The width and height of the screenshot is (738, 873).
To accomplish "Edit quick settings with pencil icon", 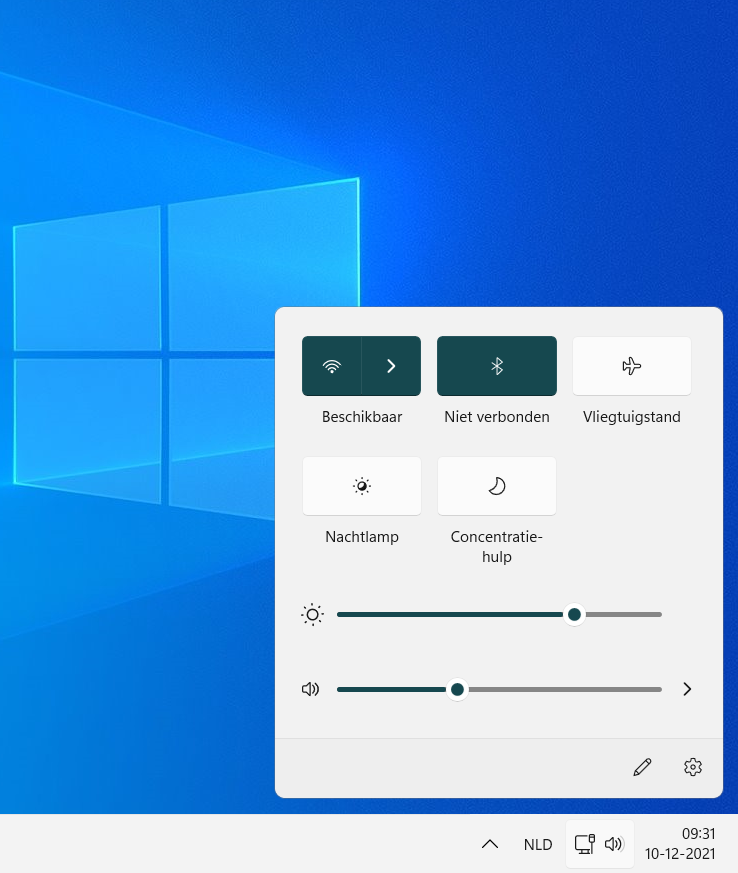I will pyautogui.click(x=642, y=767).
